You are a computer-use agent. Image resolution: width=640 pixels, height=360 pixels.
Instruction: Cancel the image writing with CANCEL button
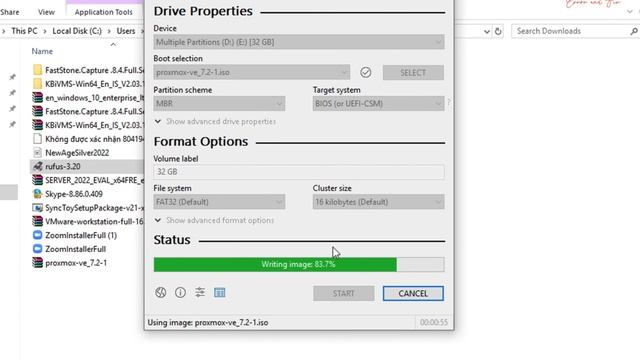click(x=413, y=293)
